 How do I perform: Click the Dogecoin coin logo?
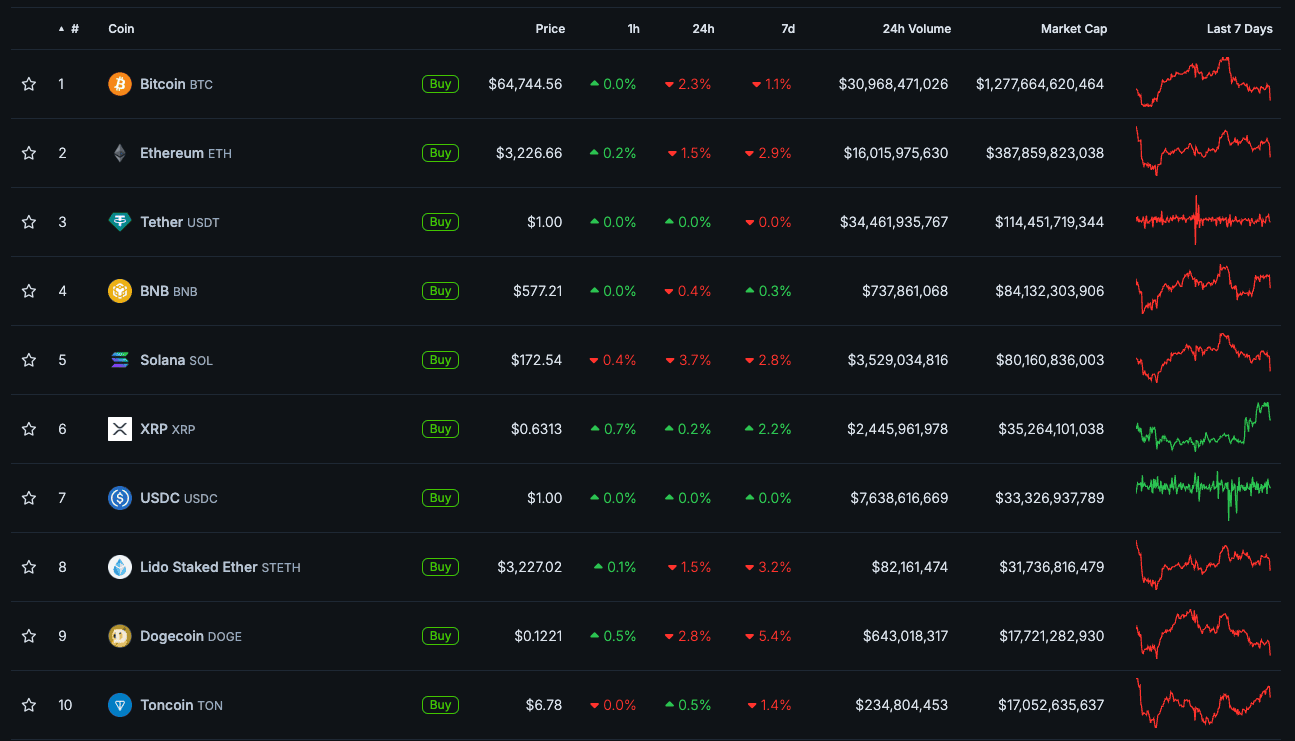[x=120, y=636]
